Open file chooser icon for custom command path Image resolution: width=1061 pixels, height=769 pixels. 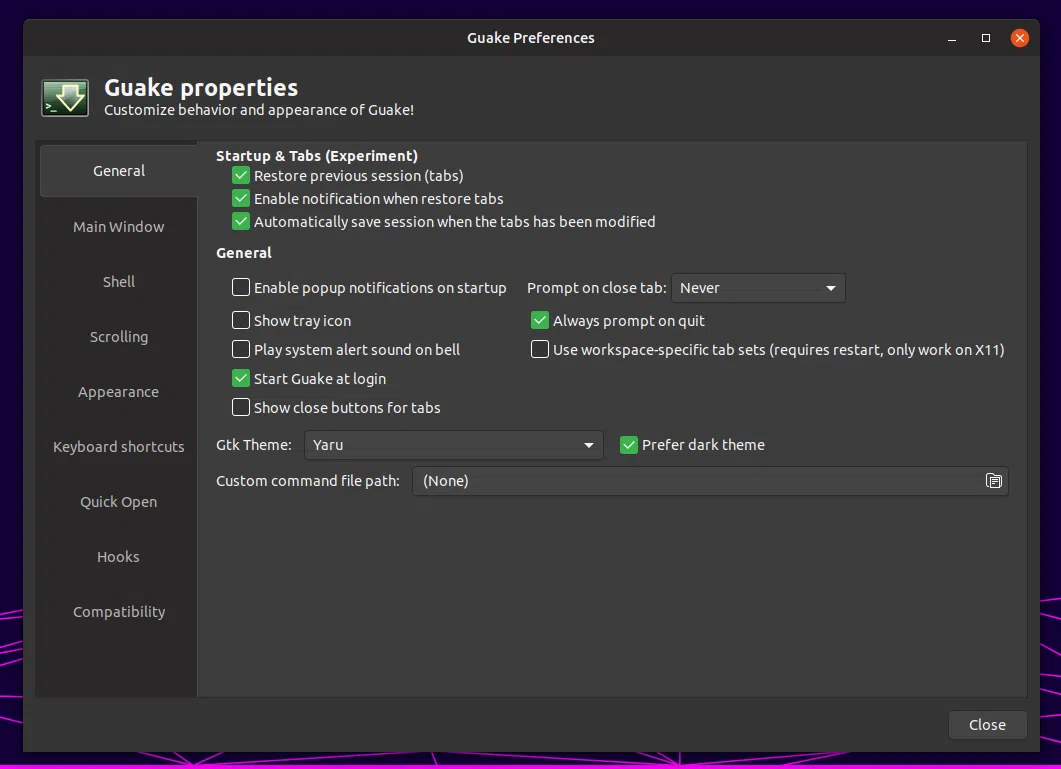pos(993,481)
